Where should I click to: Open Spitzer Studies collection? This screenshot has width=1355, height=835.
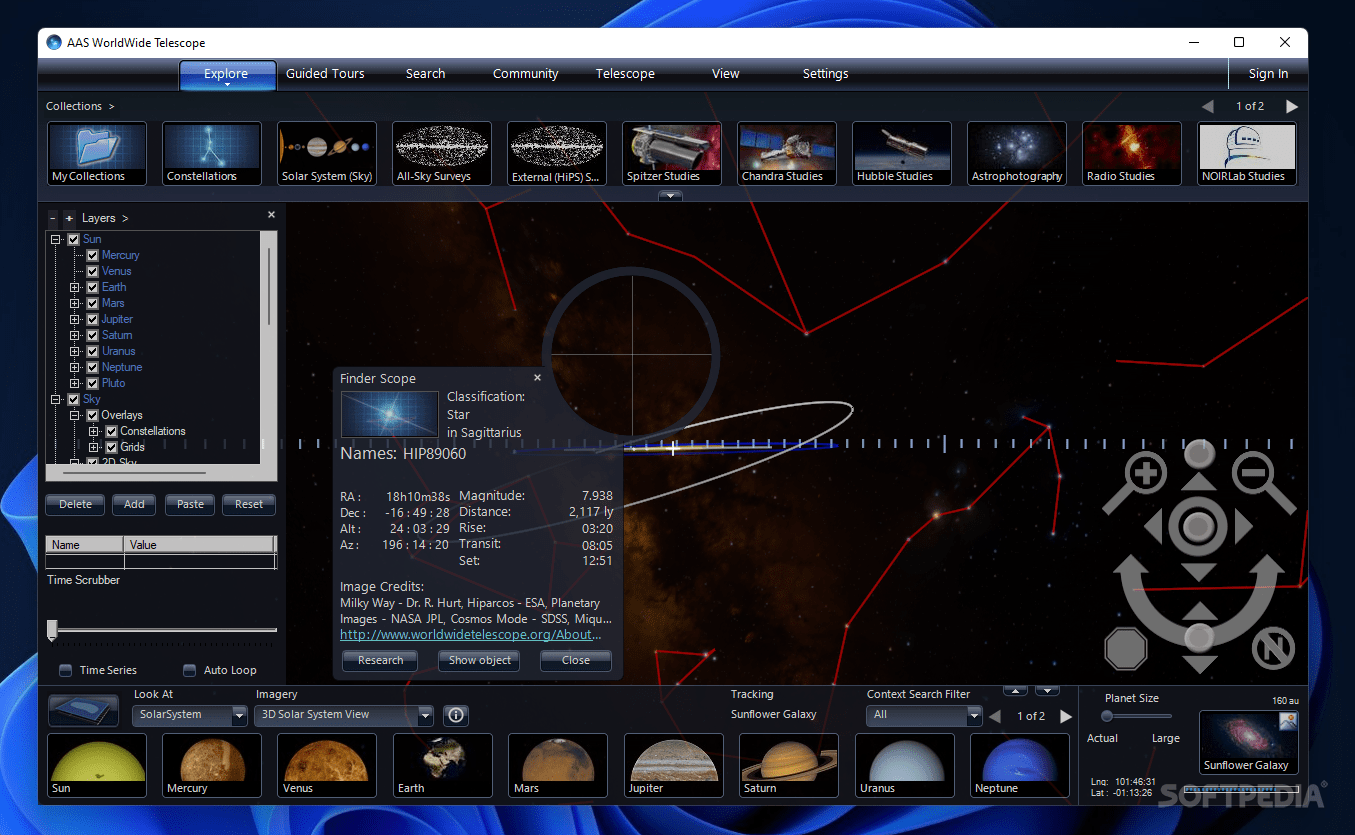(672, 154)
